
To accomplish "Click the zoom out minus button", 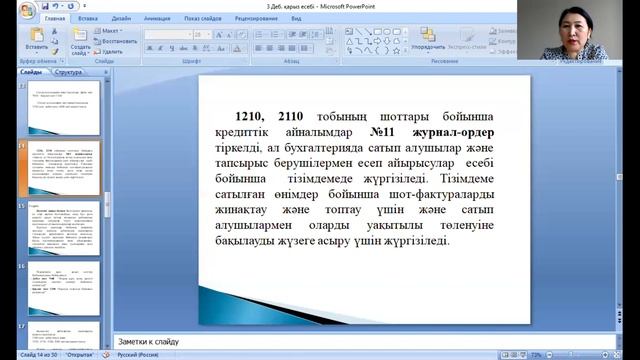I will (549, 355).
